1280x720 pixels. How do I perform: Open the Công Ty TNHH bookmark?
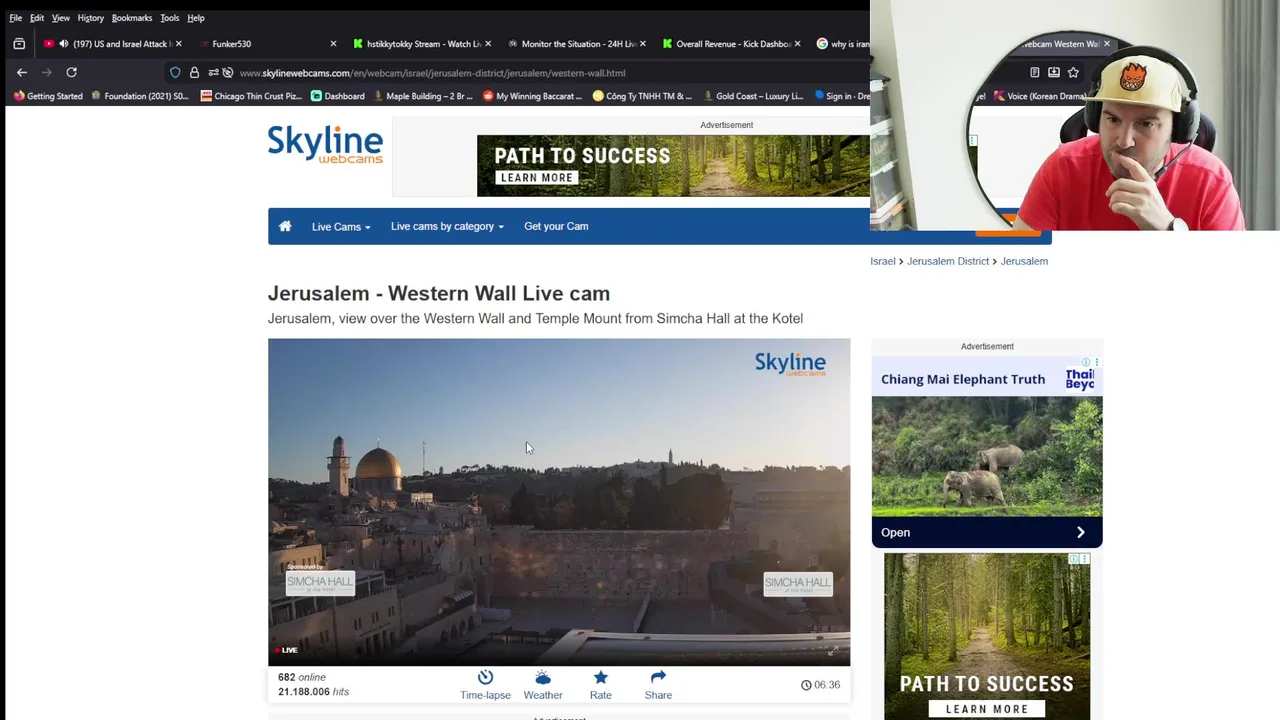click(x=642, y=96)
